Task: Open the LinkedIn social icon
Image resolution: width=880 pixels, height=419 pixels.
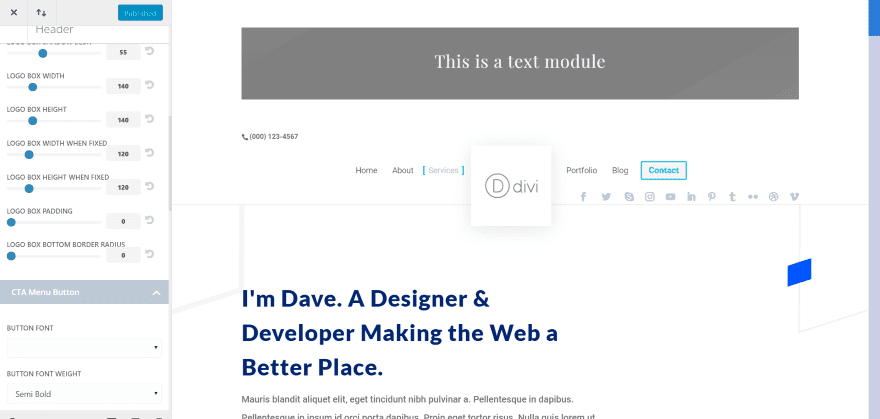Action: pyautogui.click(x=691, y=197)
